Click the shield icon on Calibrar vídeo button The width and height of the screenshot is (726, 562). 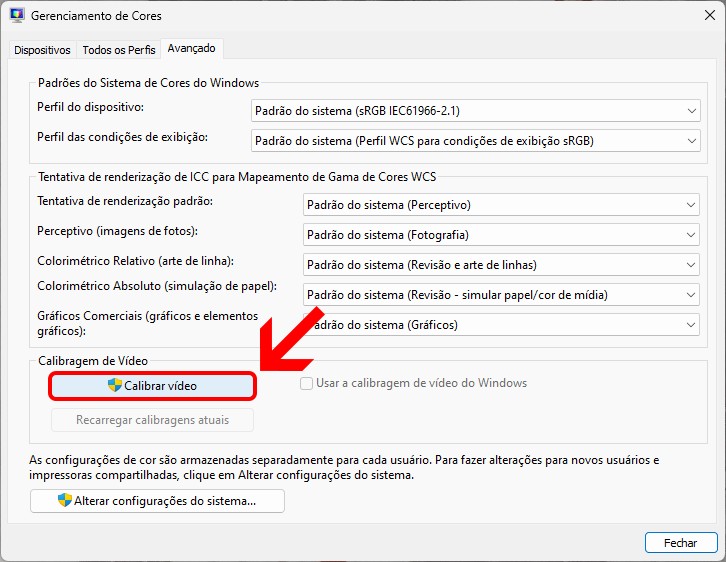(114, 385)
